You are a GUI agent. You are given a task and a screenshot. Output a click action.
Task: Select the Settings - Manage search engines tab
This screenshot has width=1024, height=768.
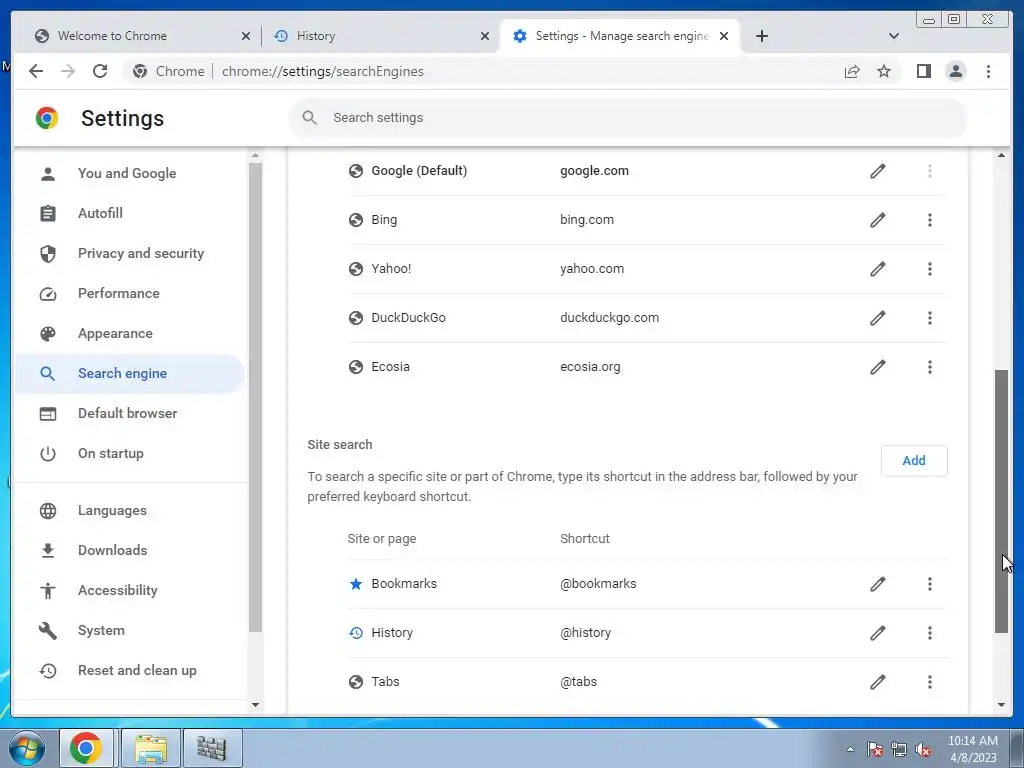point(620,36)
